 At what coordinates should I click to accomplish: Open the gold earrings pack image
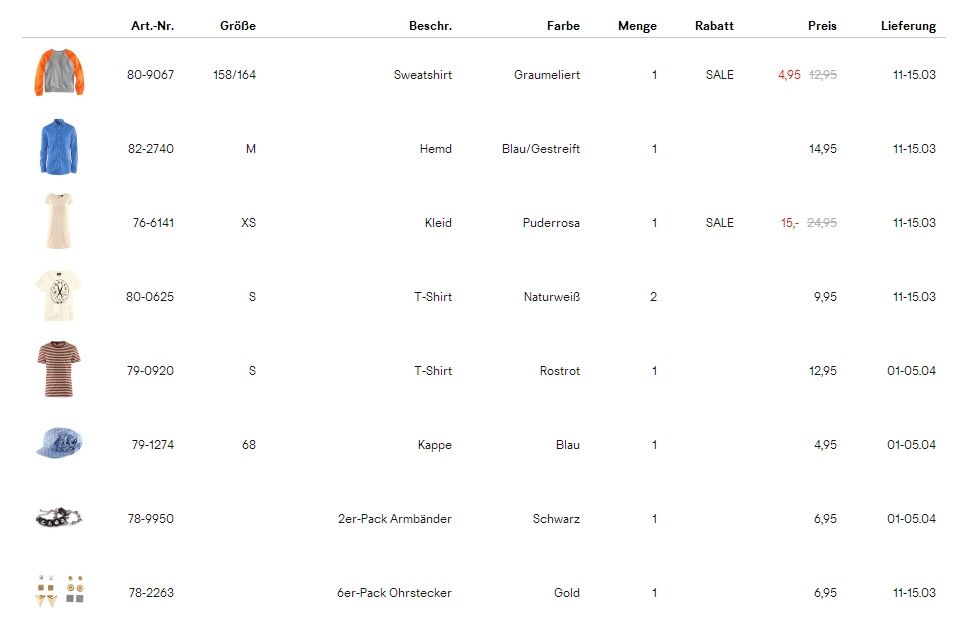[59, 590]
